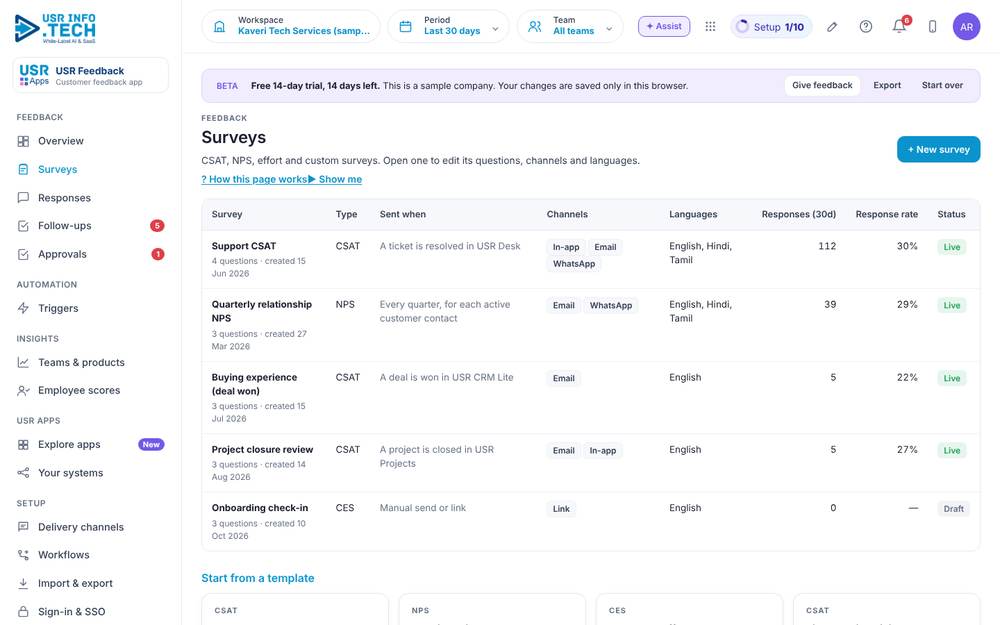
Task: Click the mobile phone preview icon
Action: [932, 27]
